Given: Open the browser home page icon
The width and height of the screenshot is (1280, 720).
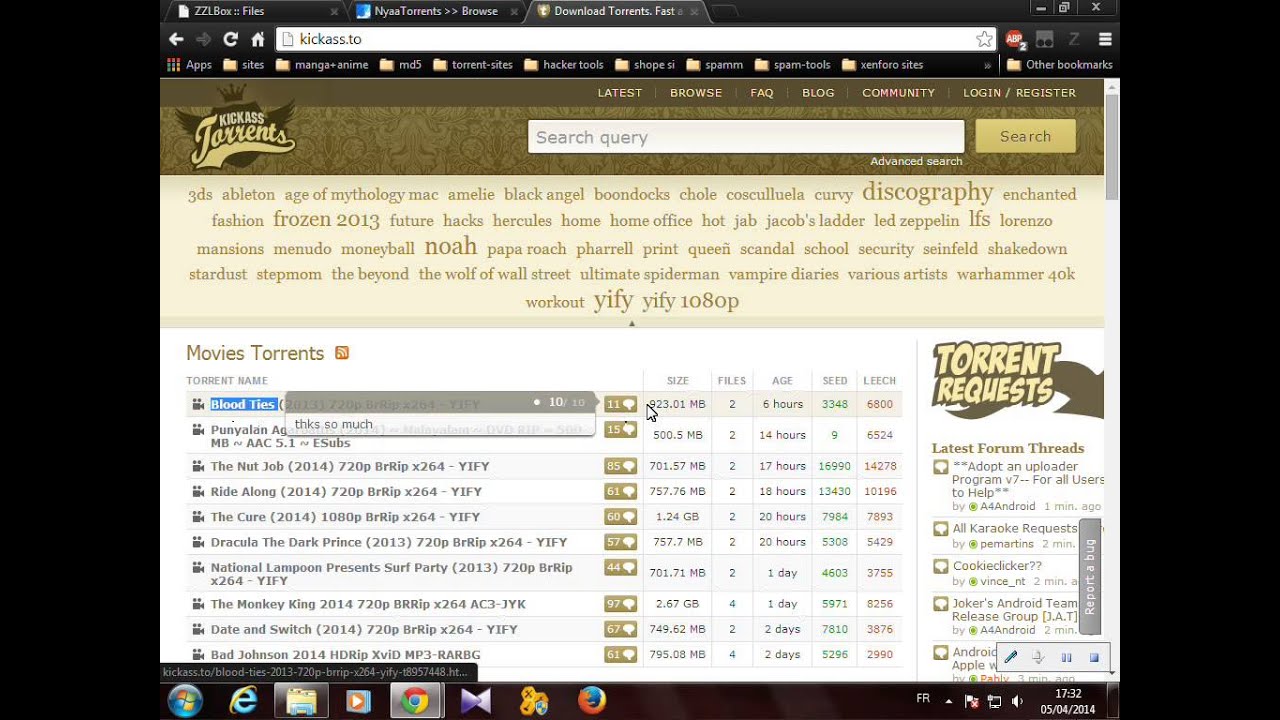Looking at the screenshot, I should click(258, 39).
